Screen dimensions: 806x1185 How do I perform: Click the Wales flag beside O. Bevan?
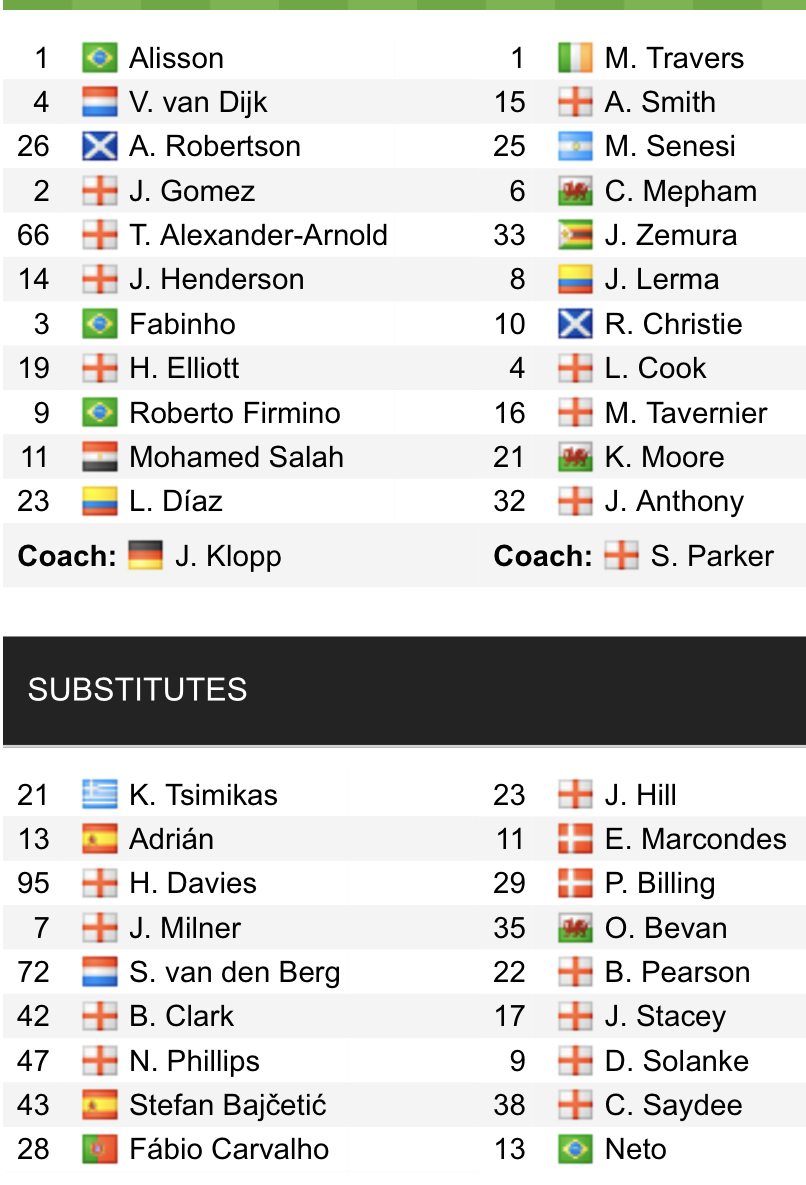[x=575, y=928]
